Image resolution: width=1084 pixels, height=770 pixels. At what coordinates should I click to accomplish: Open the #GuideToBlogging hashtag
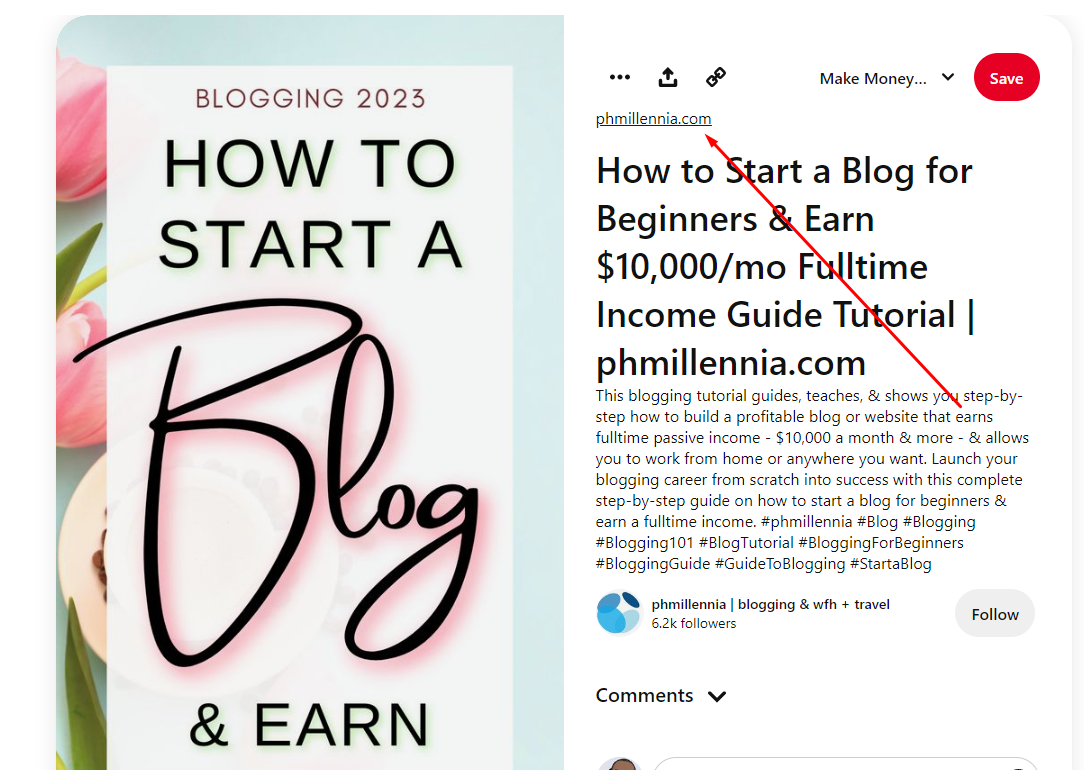[x=780, y=564]
